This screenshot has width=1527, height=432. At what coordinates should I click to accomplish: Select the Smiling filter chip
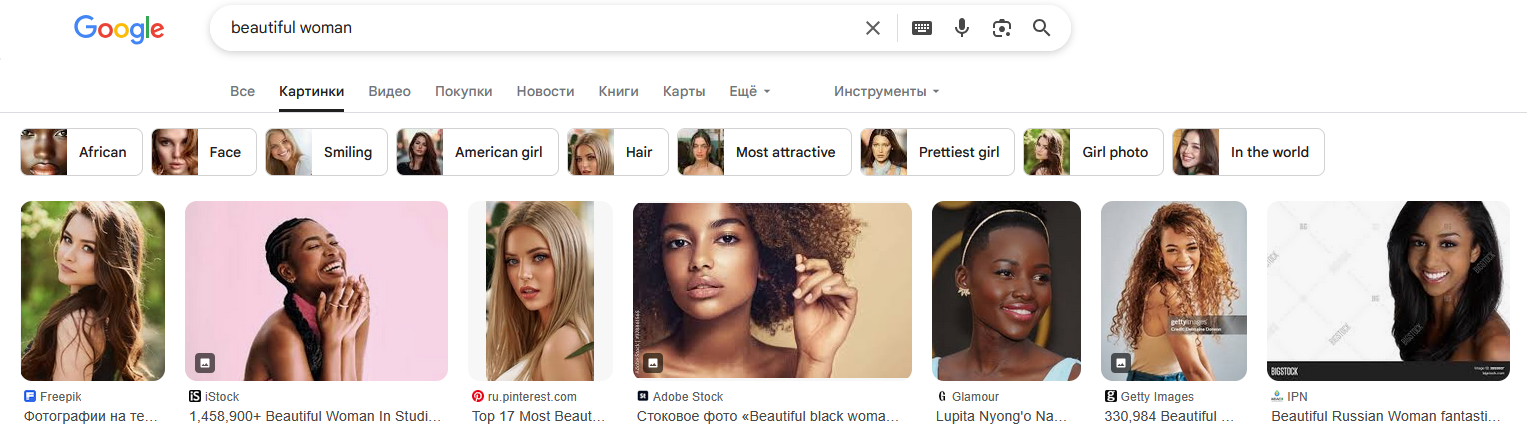pos(325,152)
